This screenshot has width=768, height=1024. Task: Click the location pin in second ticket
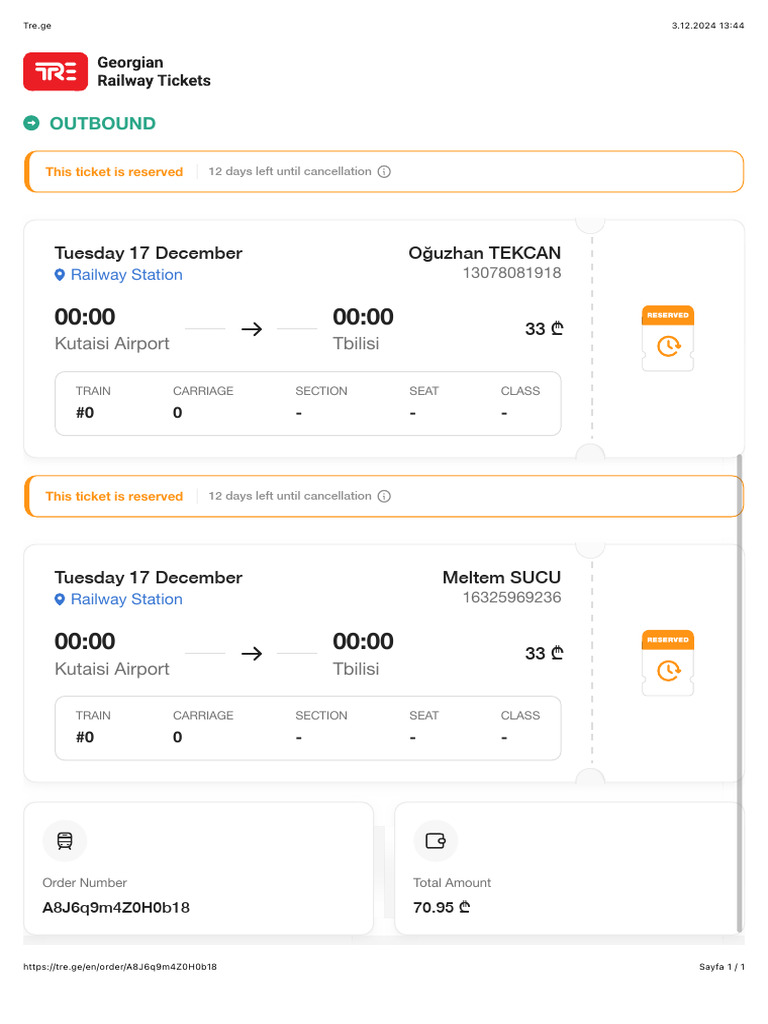pyautogui.click(x=60, y=599)
